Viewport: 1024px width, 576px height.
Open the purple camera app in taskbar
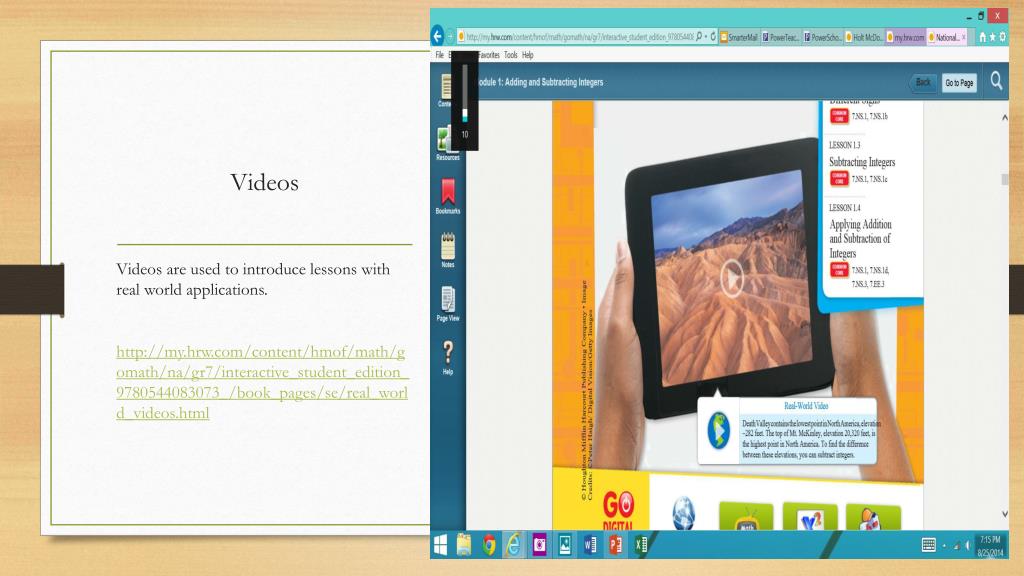(x=539, y=545)
